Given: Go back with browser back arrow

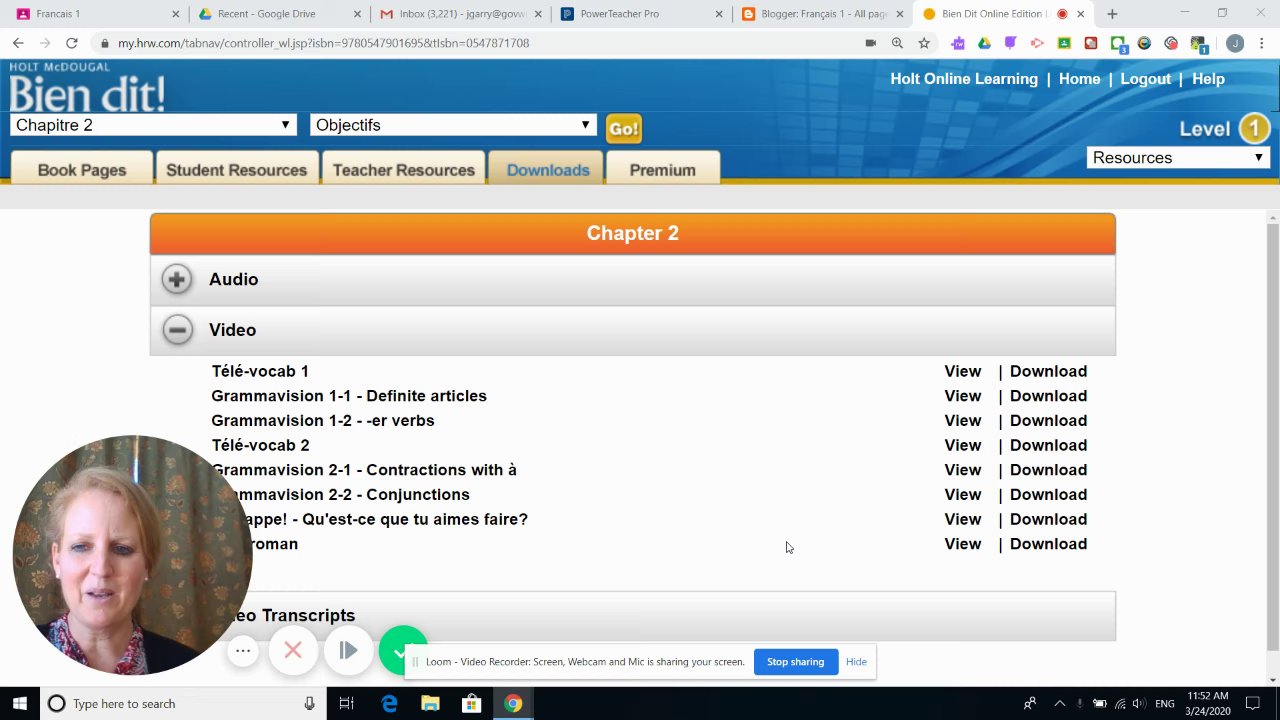Looking at the screenshot, I should [18, 43].
